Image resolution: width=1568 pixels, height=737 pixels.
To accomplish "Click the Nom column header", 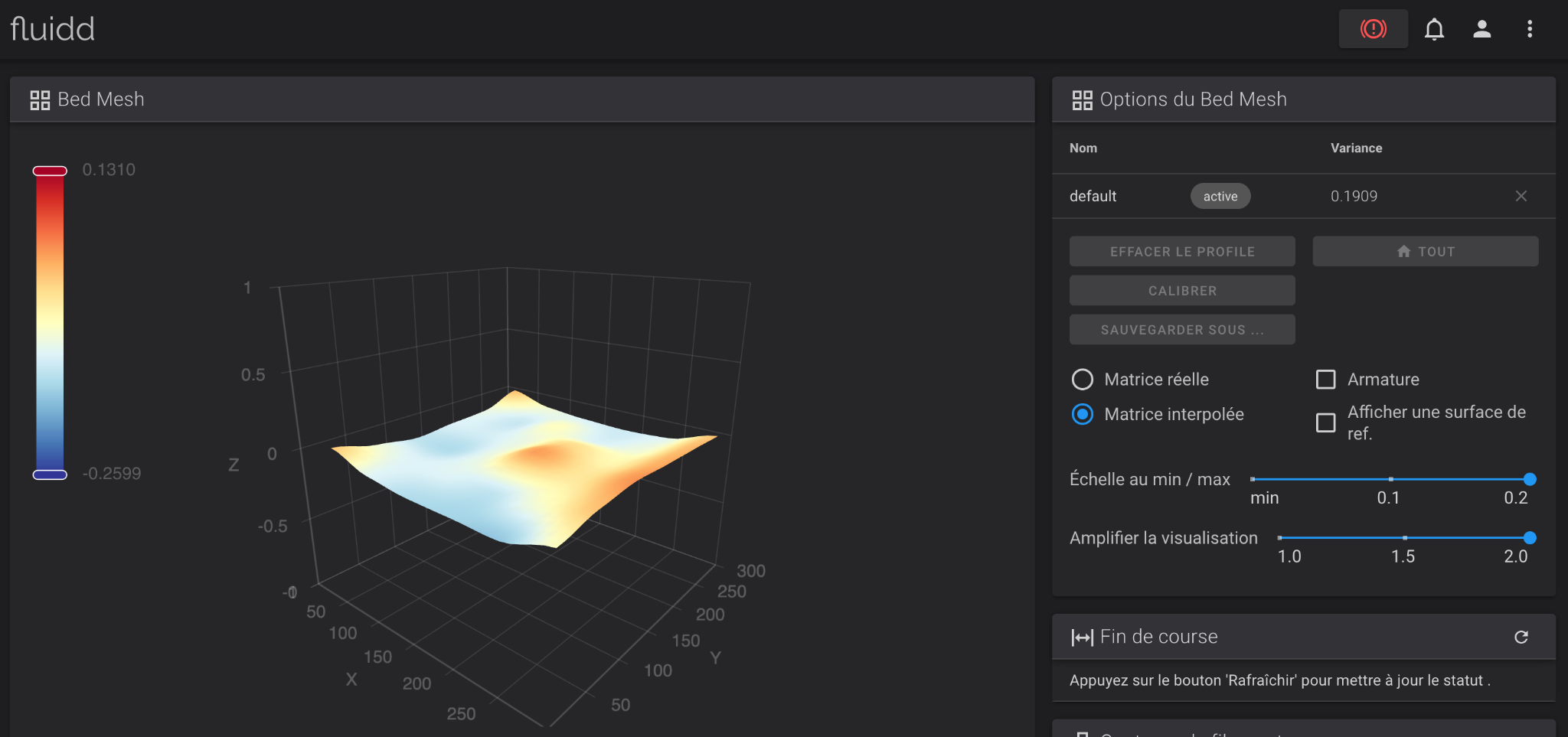I will coord(1083,148).
